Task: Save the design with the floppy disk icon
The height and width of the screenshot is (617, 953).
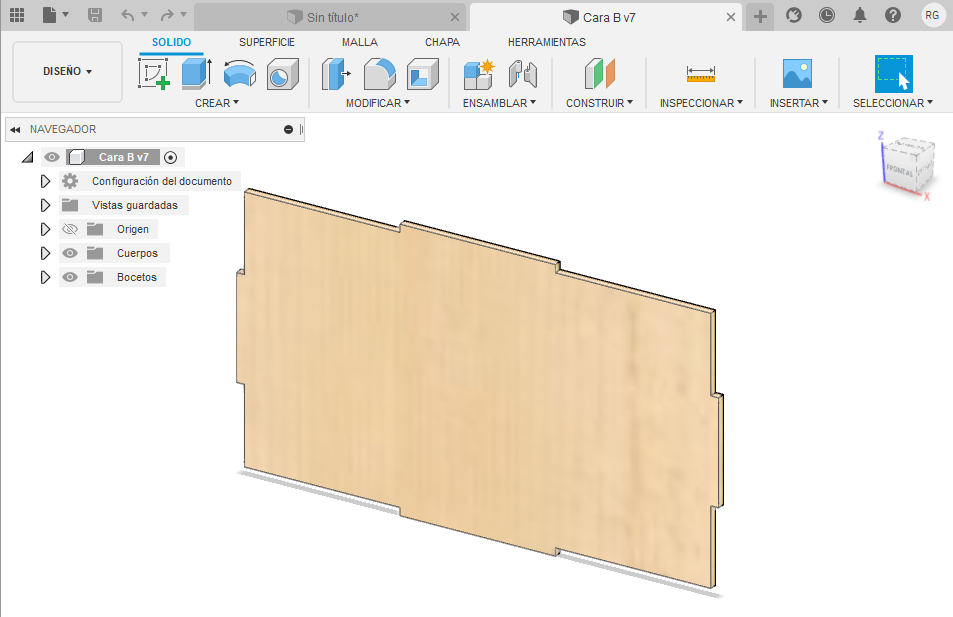Action: click(x=95, y=15)
